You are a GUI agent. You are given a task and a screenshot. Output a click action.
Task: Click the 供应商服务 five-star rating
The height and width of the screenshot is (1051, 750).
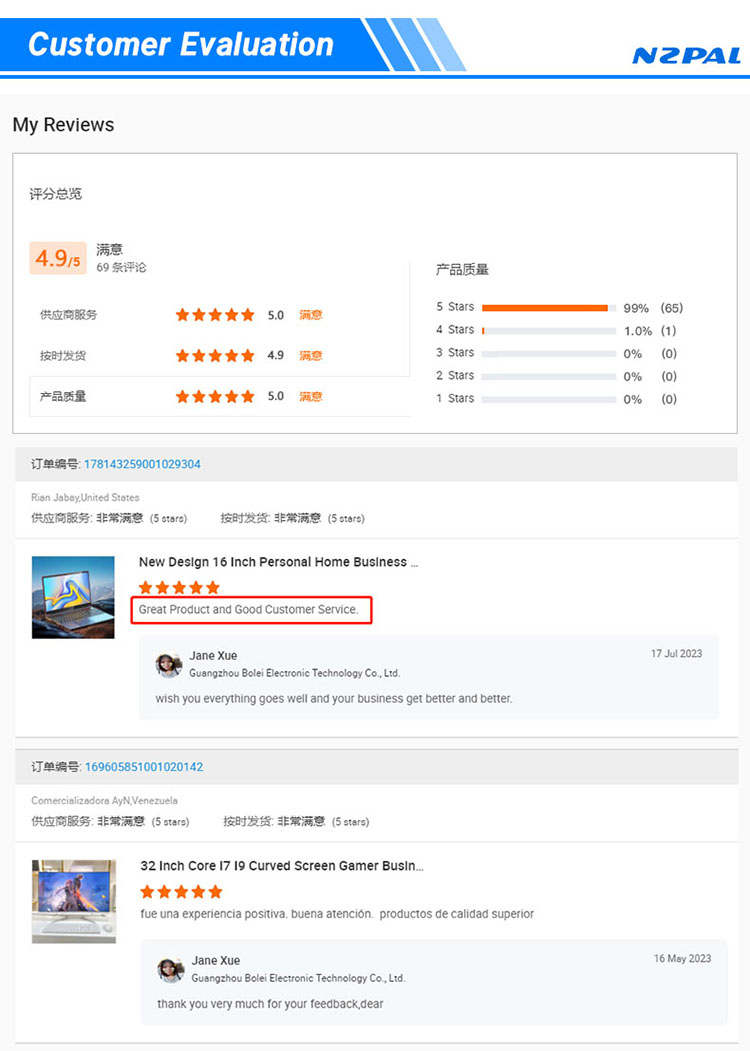tap(215, 315)
